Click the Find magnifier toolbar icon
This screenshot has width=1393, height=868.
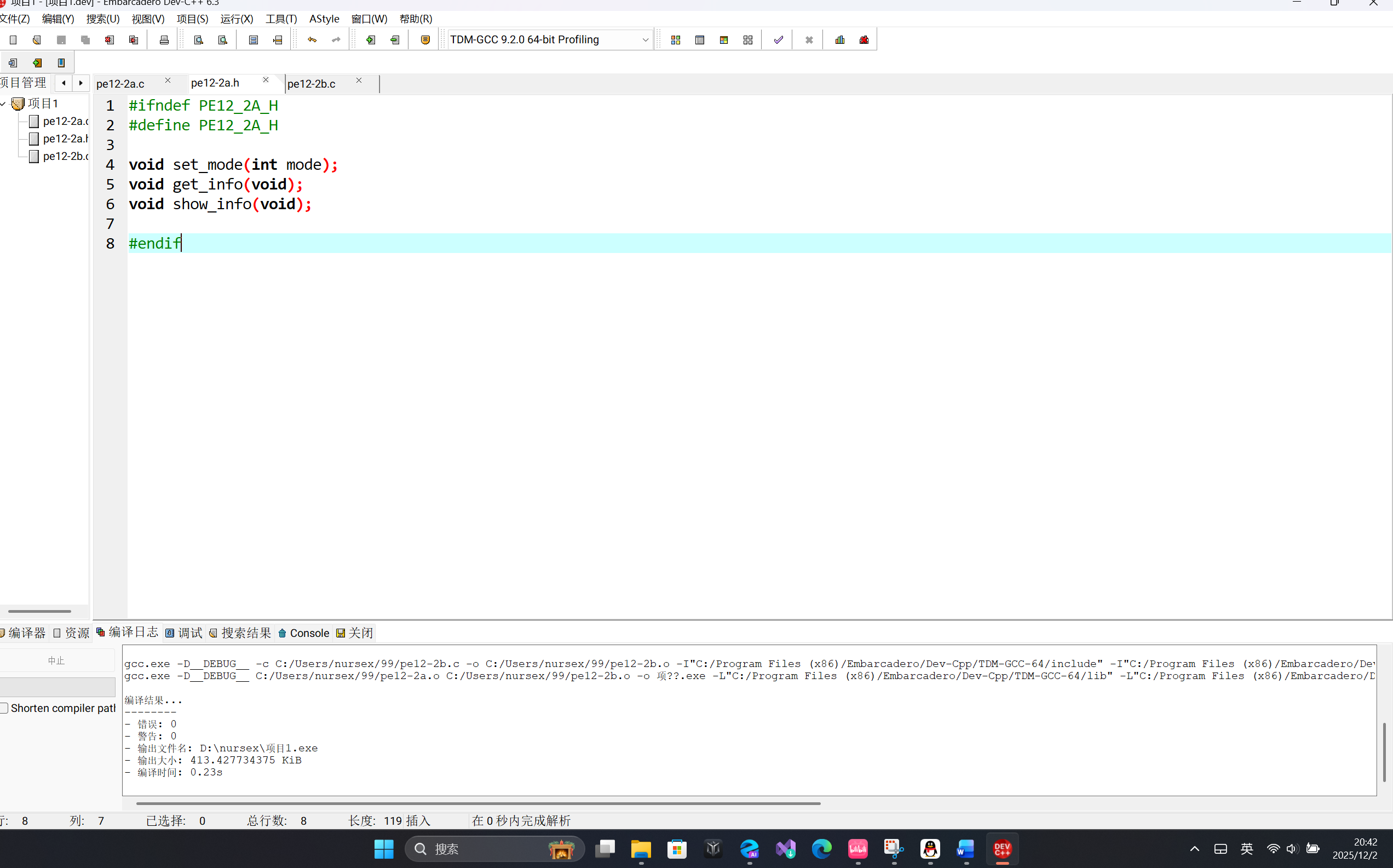199,39
